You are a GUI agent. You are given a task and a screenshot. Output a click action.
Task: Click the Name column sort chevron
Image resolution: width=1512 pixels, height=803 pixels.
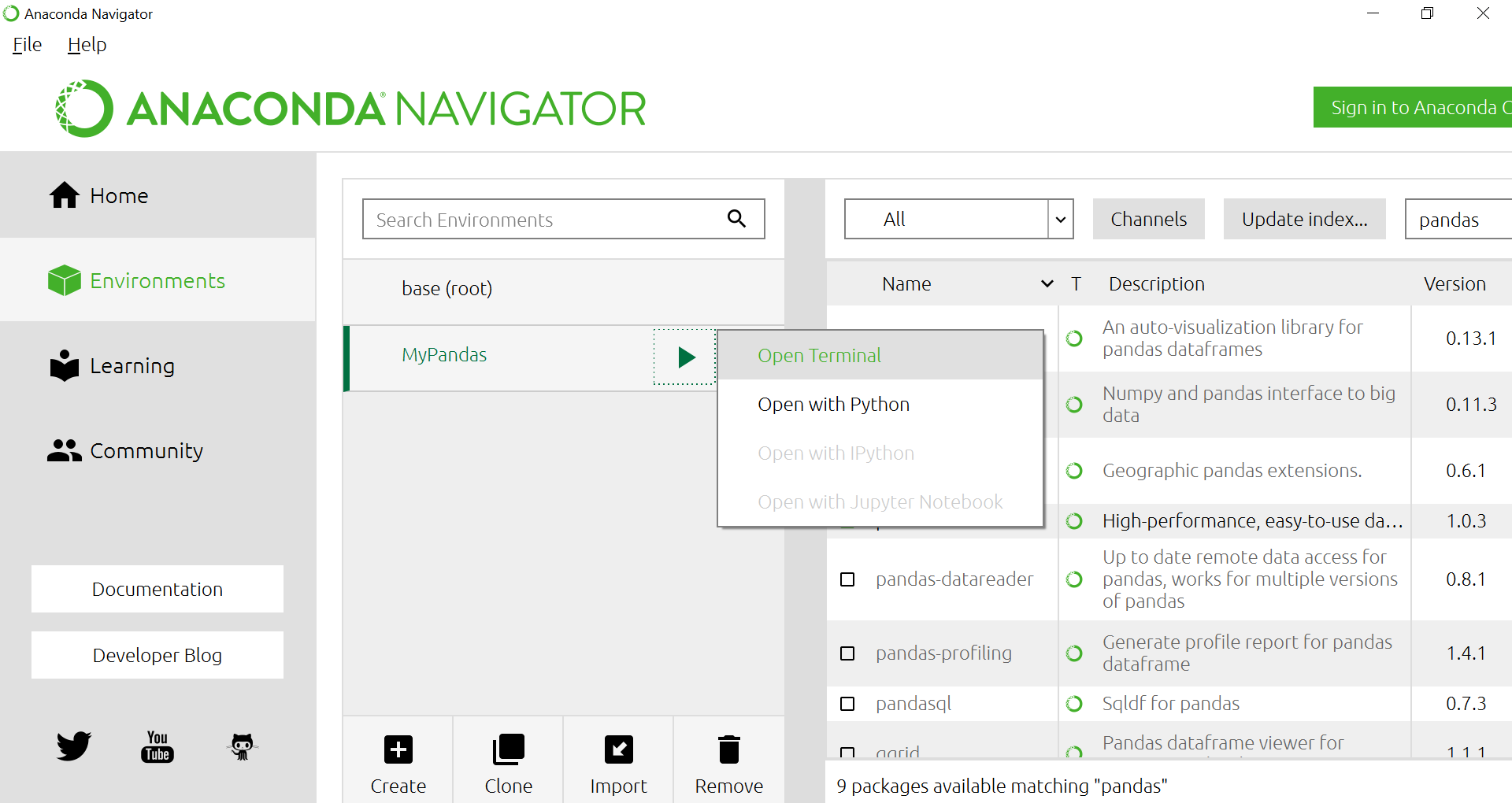[x=1047, y=283]
